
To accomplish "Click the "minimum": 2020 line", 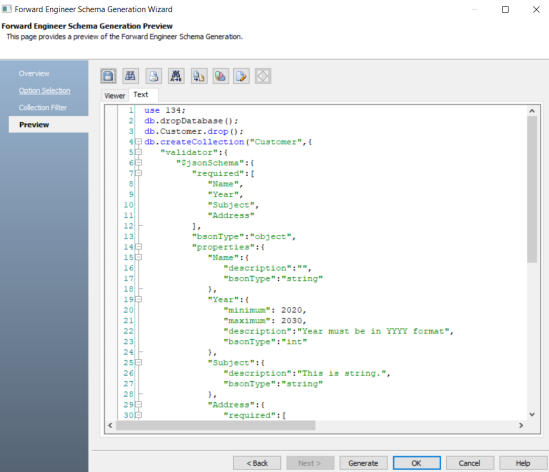I will [265, 310].
